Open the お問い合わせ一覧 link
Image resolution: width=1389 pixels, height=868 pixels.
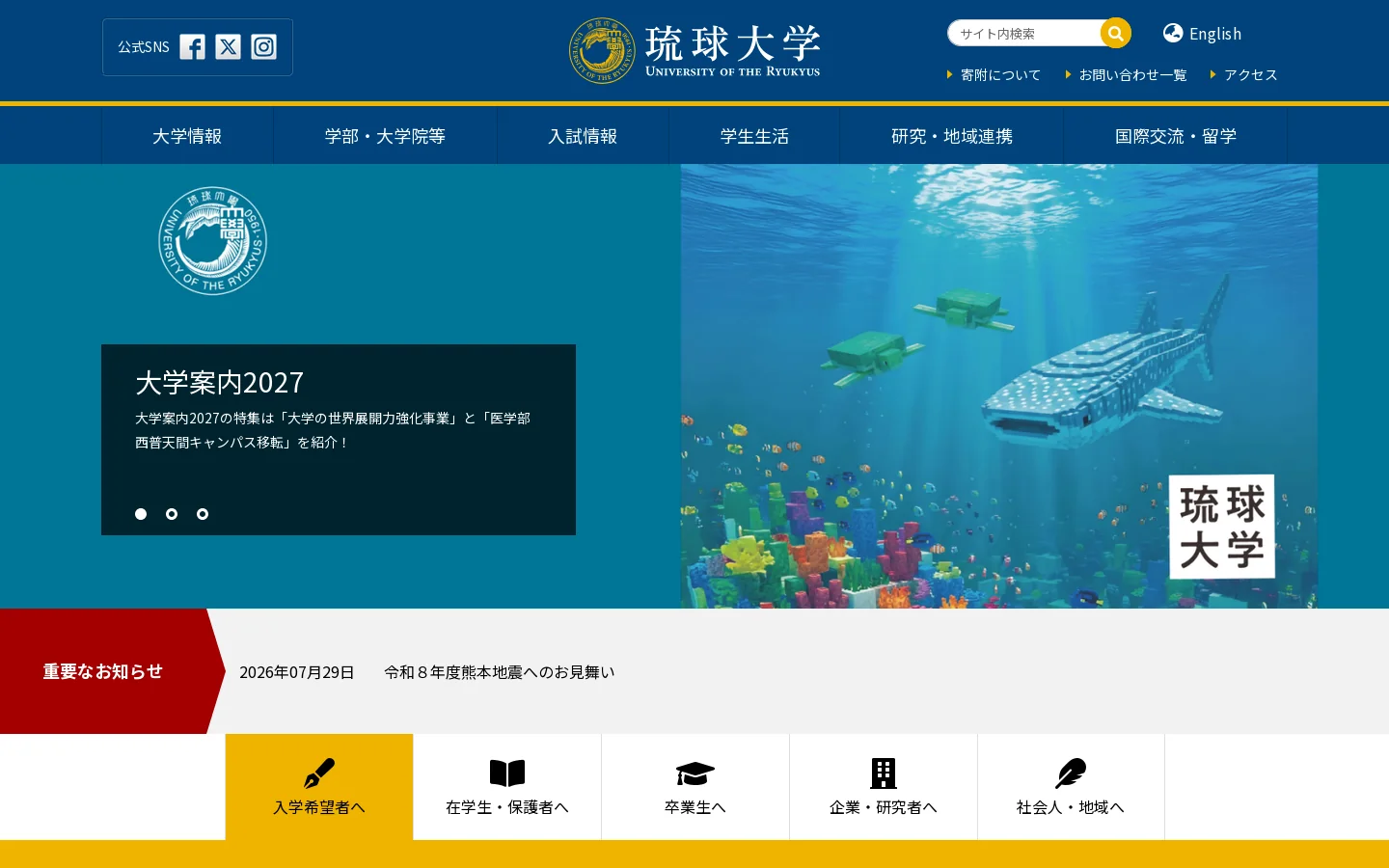click(1132, 75)
